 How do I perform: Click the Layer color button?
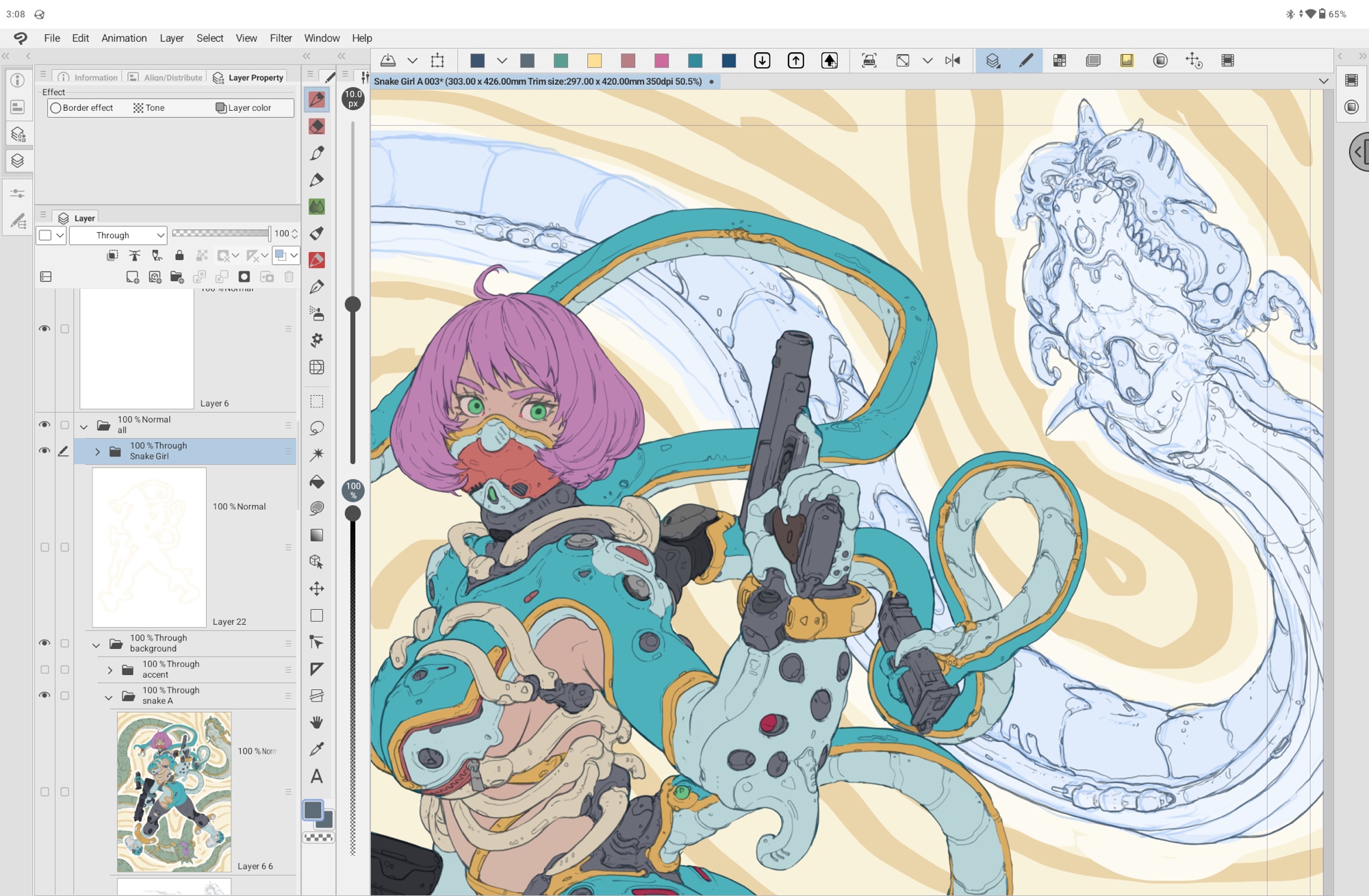[x=244, y=107]
